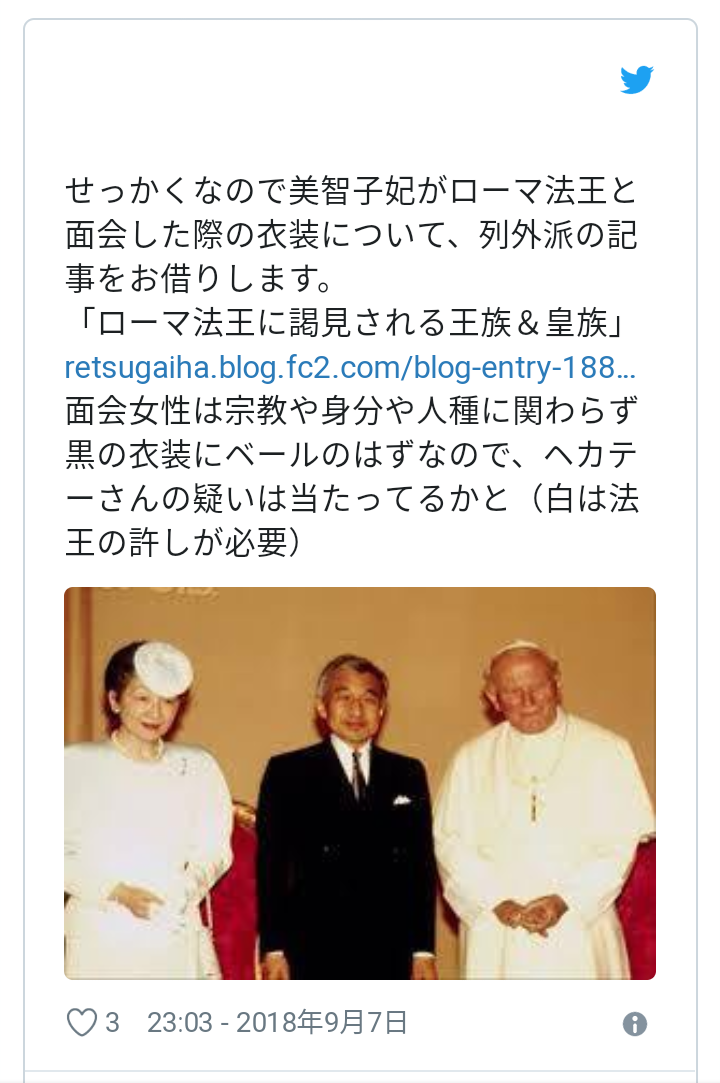
Task: Open the tweet info icon
Action: pos(634,1024)
